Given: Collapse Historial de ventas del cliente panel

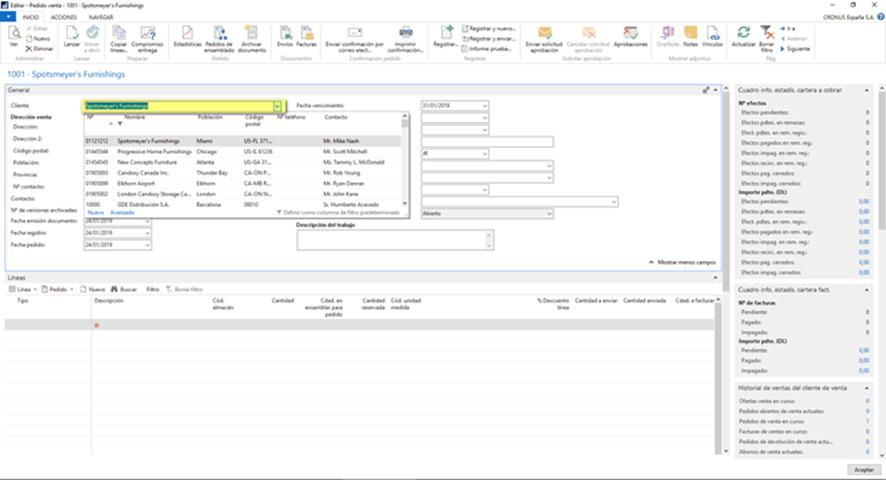Looking at the screenshot, I should pyautogui.click(x=867, y=388).
